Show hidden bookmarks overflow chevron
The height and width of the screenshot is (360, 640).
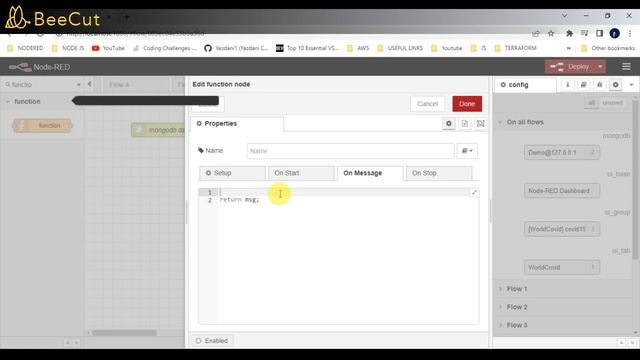568,48
